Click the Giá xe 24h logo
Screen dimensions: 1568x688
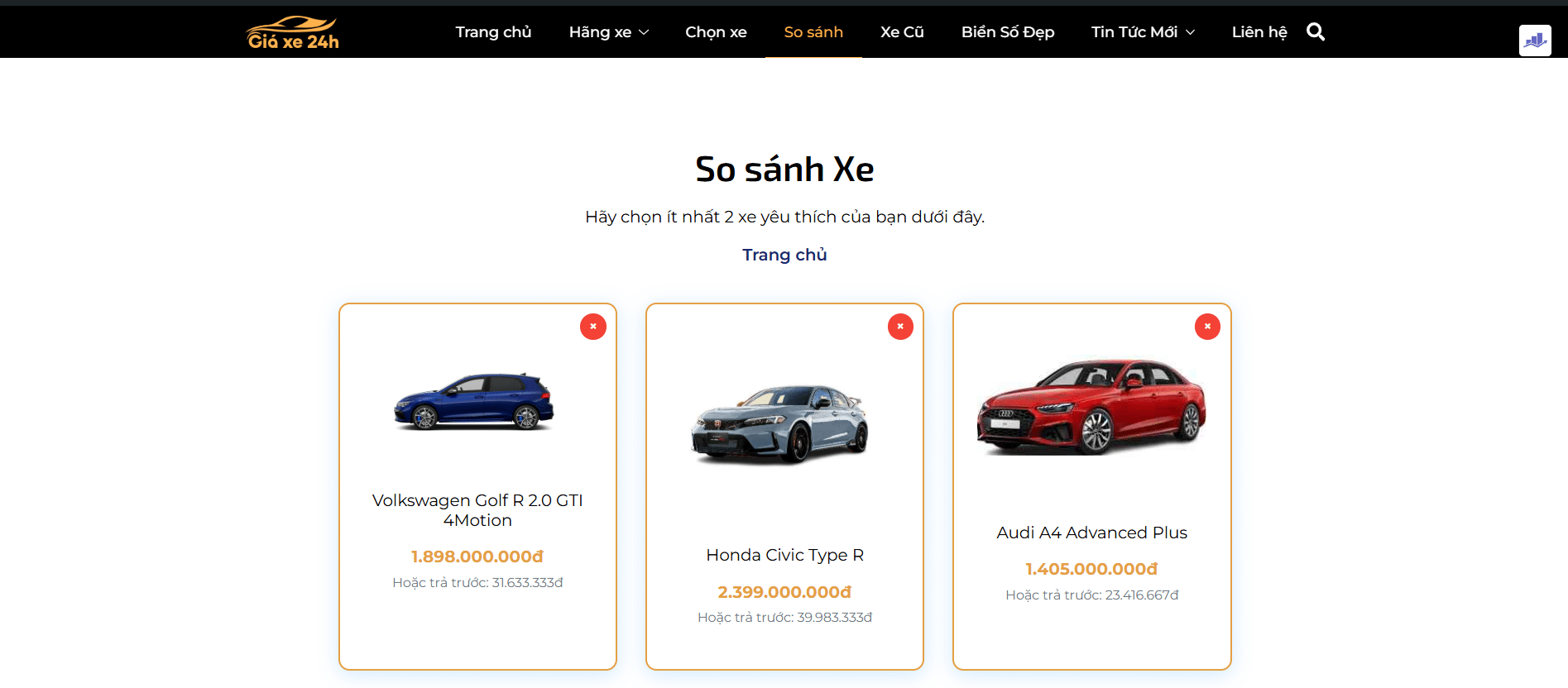coord(293,33)
